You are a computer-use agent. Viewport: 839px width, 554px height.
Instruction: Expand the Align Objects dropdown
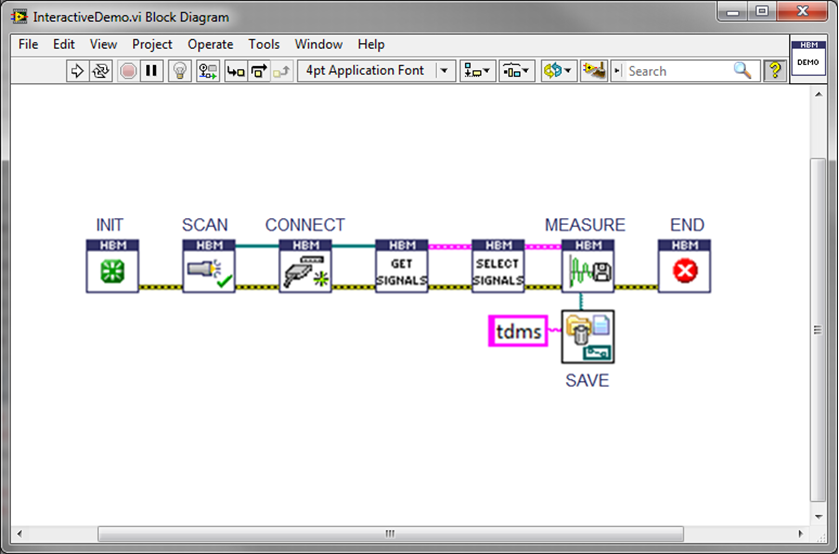click(477, 71)
